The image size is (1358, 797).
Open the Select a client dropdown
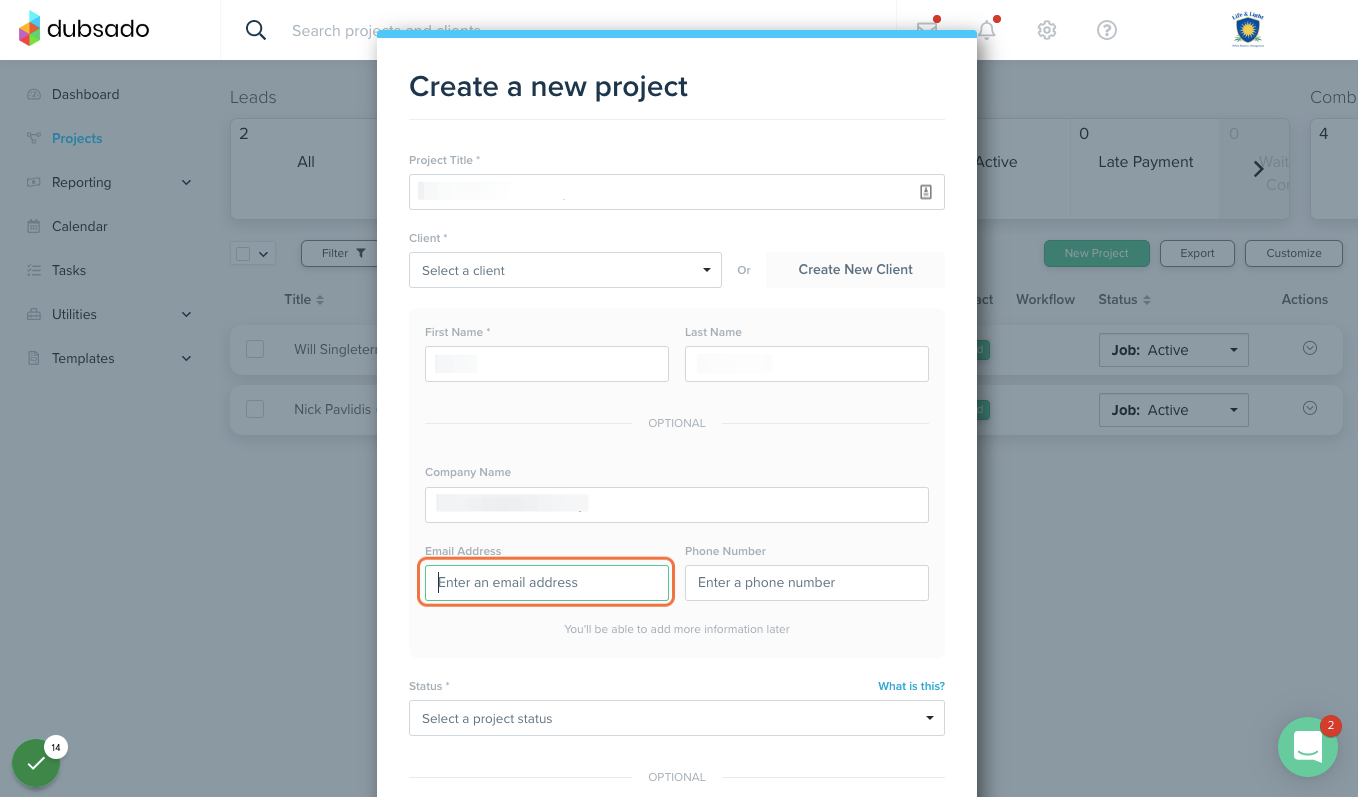(x=565, y=270)
